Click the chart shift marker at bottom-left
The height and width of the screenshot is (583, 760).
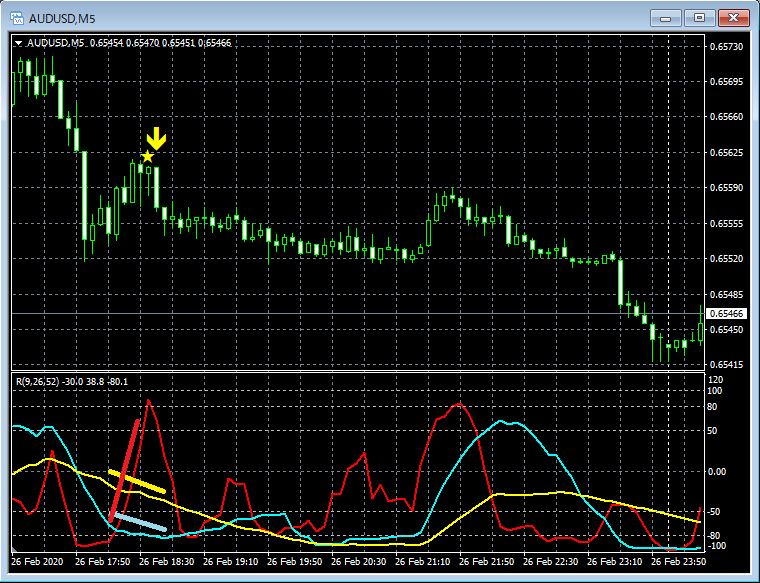(x=14, y=549)
